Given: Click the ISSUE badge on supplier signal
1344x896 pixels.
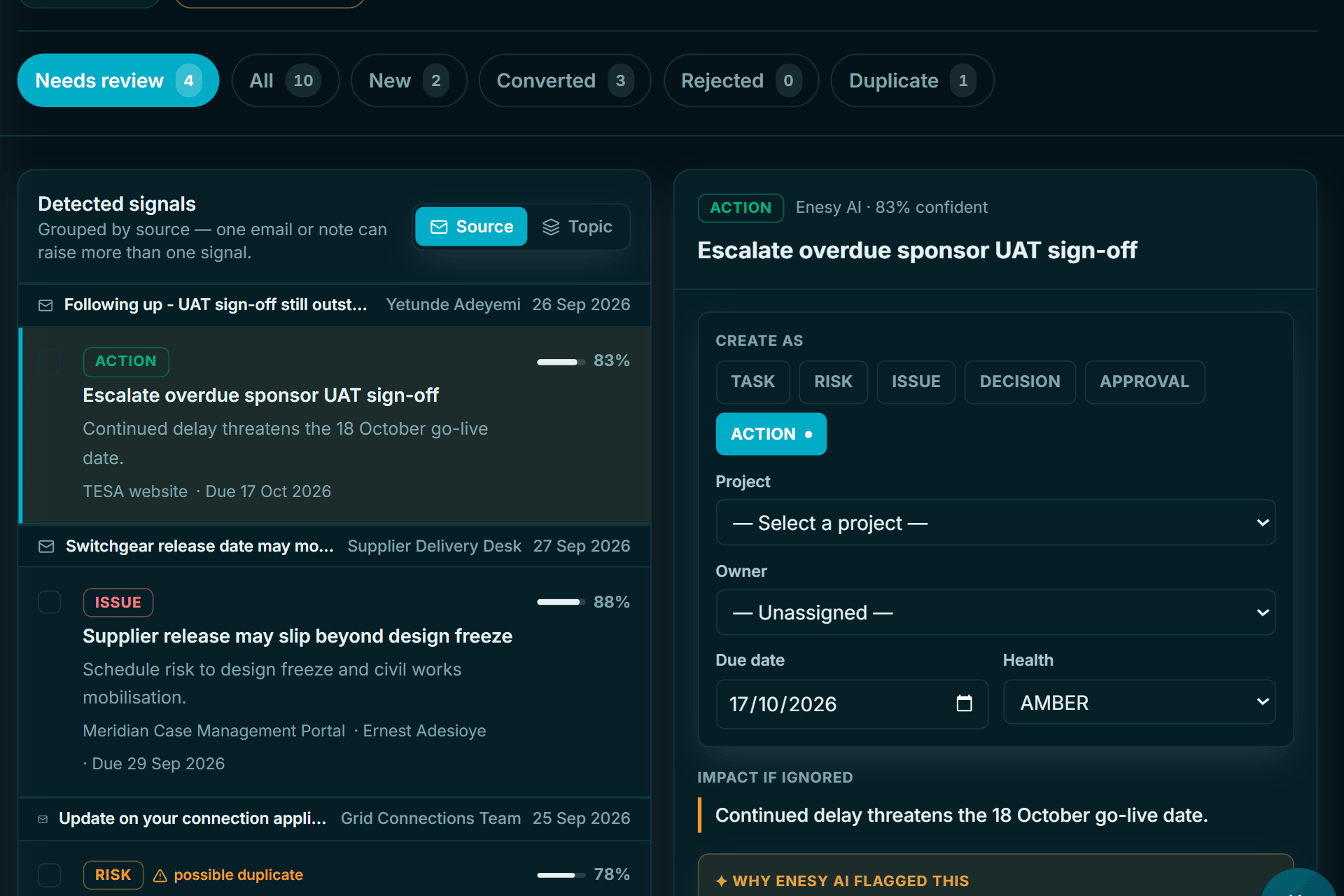Looking at the screenshot, I should (x=118, y=603).
